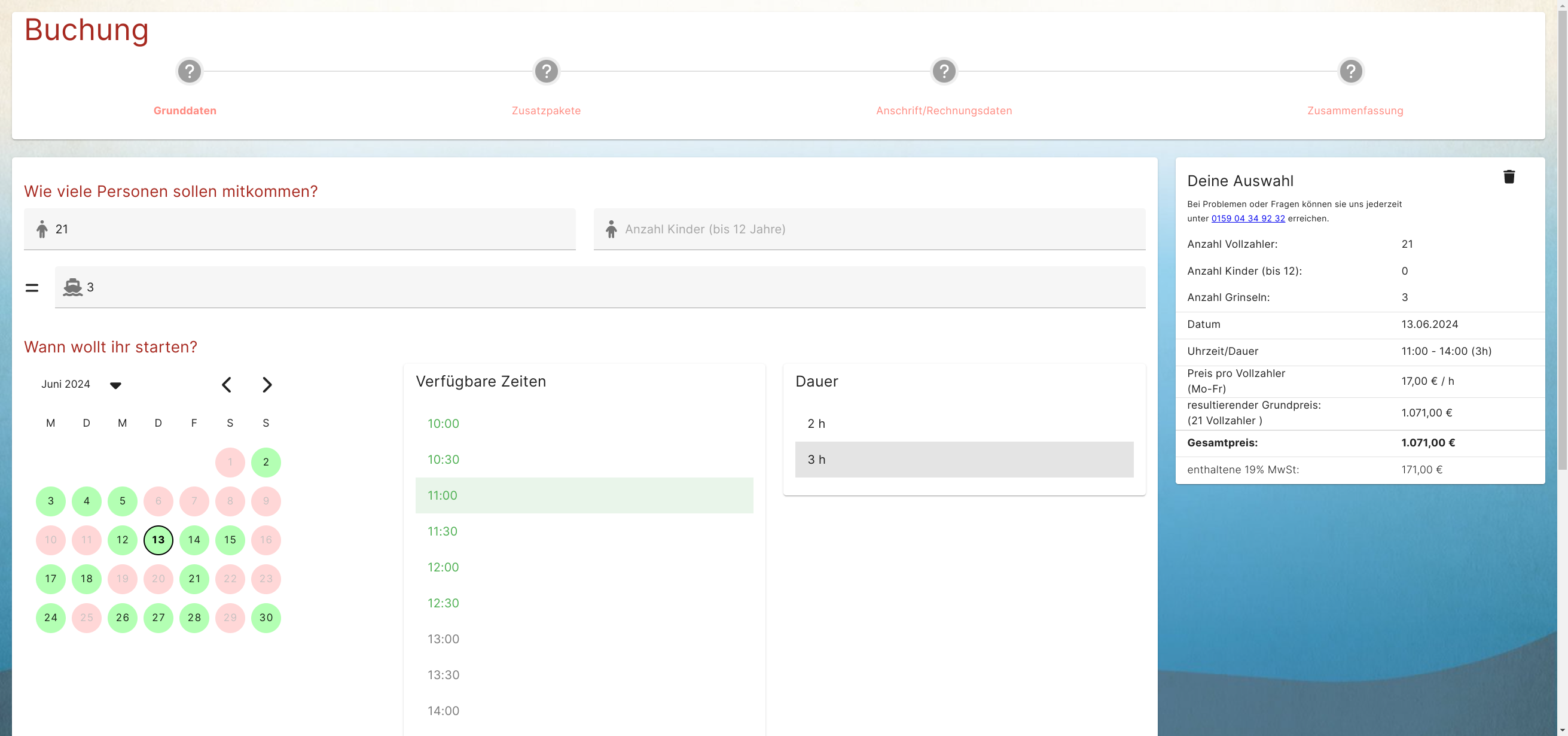This screenshot has height=736, width=1568.
Task: Click the Grunddaten step circle icon
Action: click(x=190, y=71)
